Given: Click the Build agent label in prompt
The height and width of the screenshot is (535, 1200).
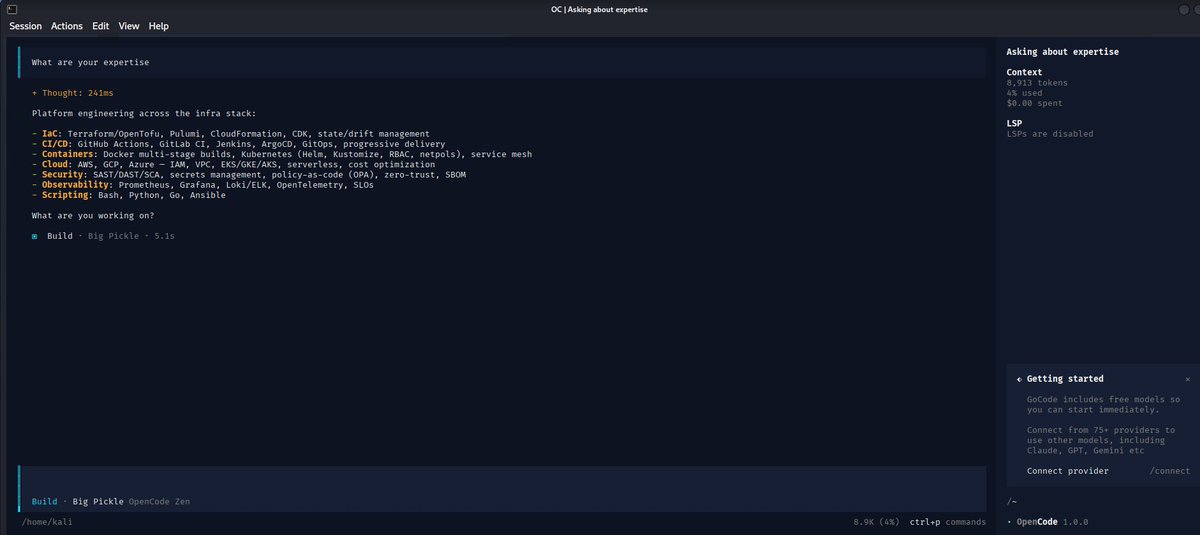Looking at the screenshot, I should click(x=44, y=500).
